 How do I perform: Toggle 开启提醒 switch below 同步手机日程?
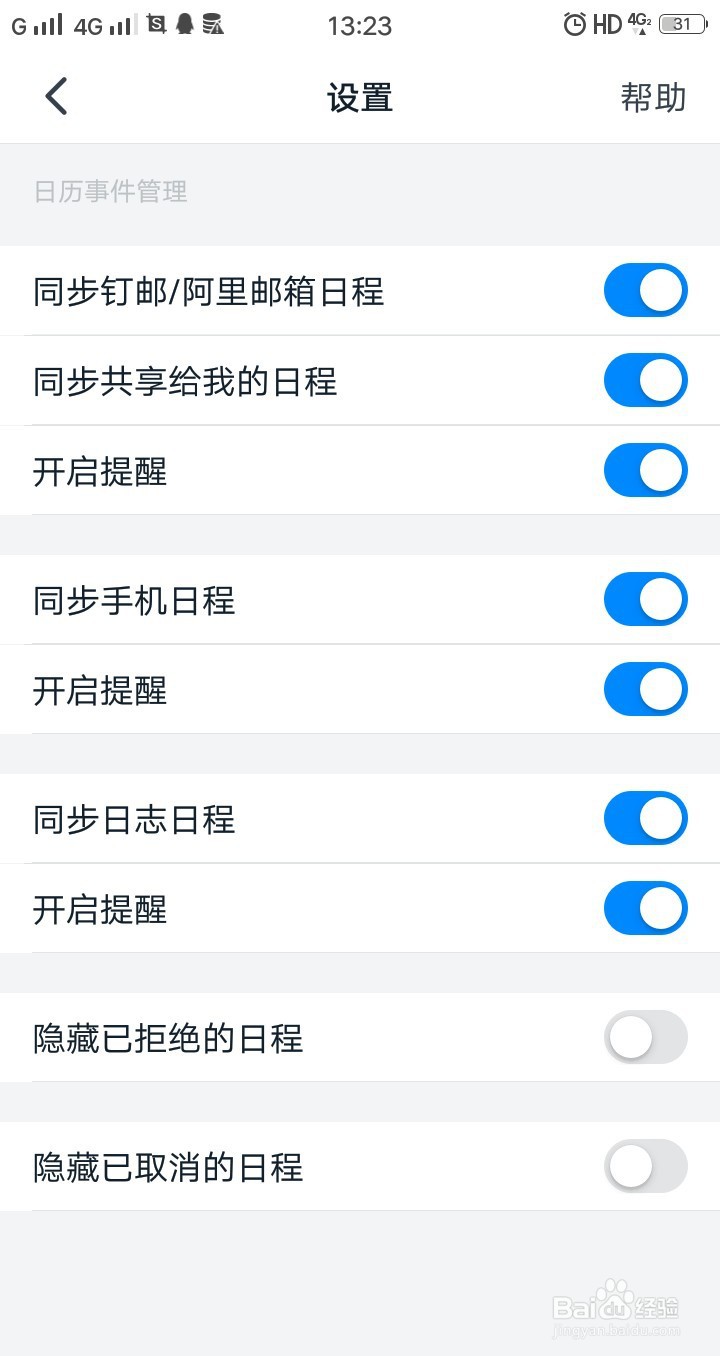645,690
